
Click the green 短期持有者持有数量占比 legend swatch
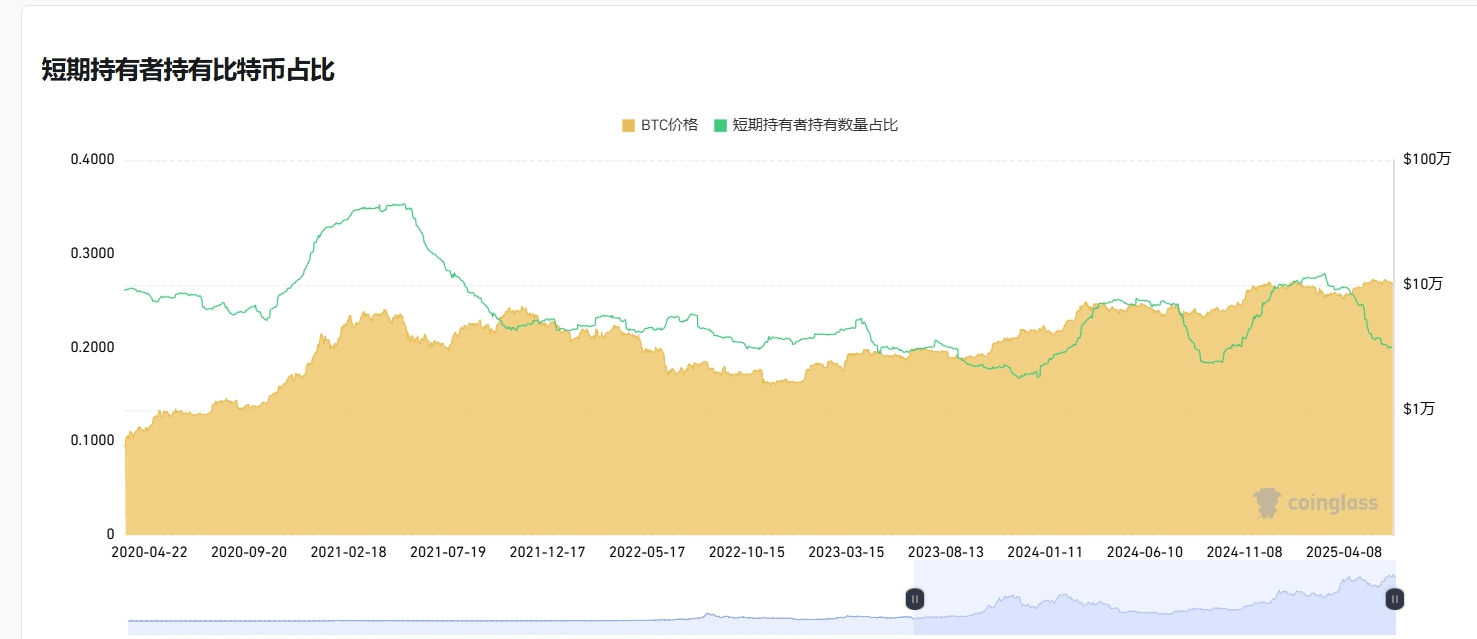coord(720,125)
